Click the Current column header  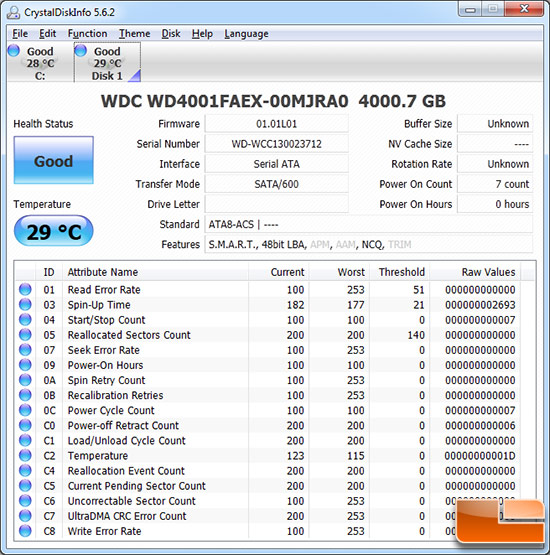[x=279, y=272]
